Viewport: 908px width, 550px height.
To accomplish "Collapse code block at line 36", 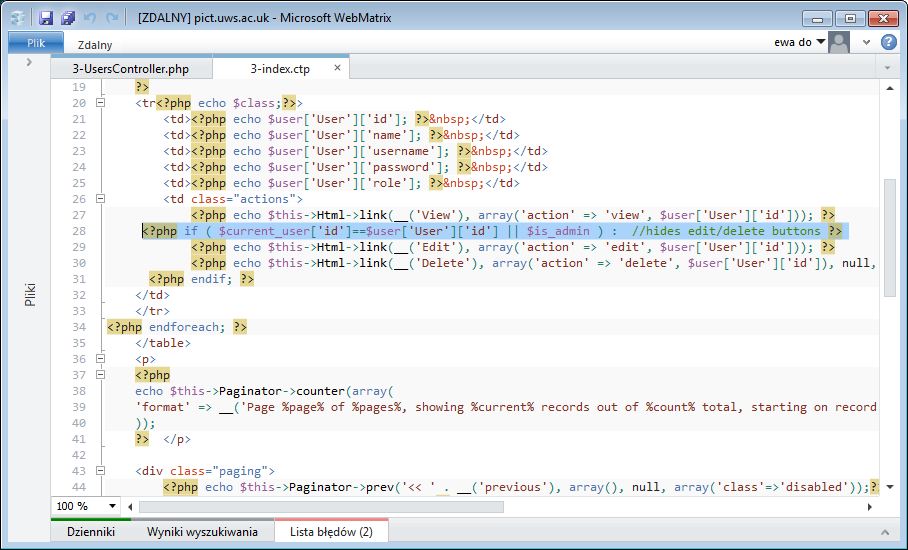I will 100,358.
